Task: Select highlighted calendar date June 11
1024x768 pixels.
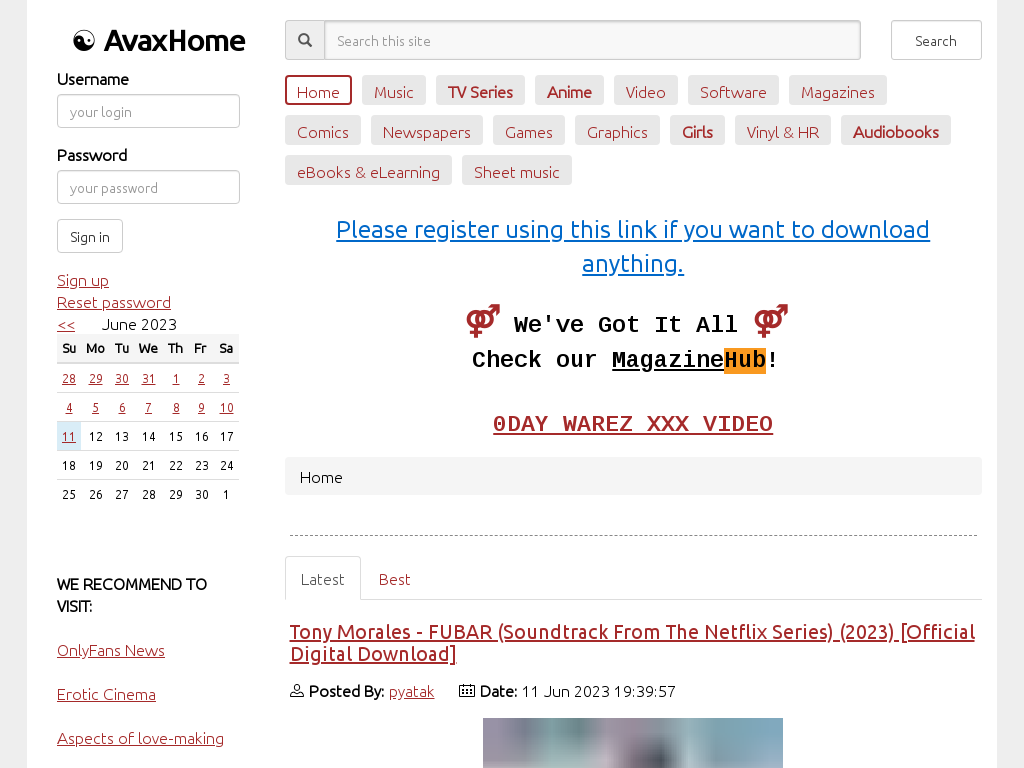Action: [x=69, y=437]
